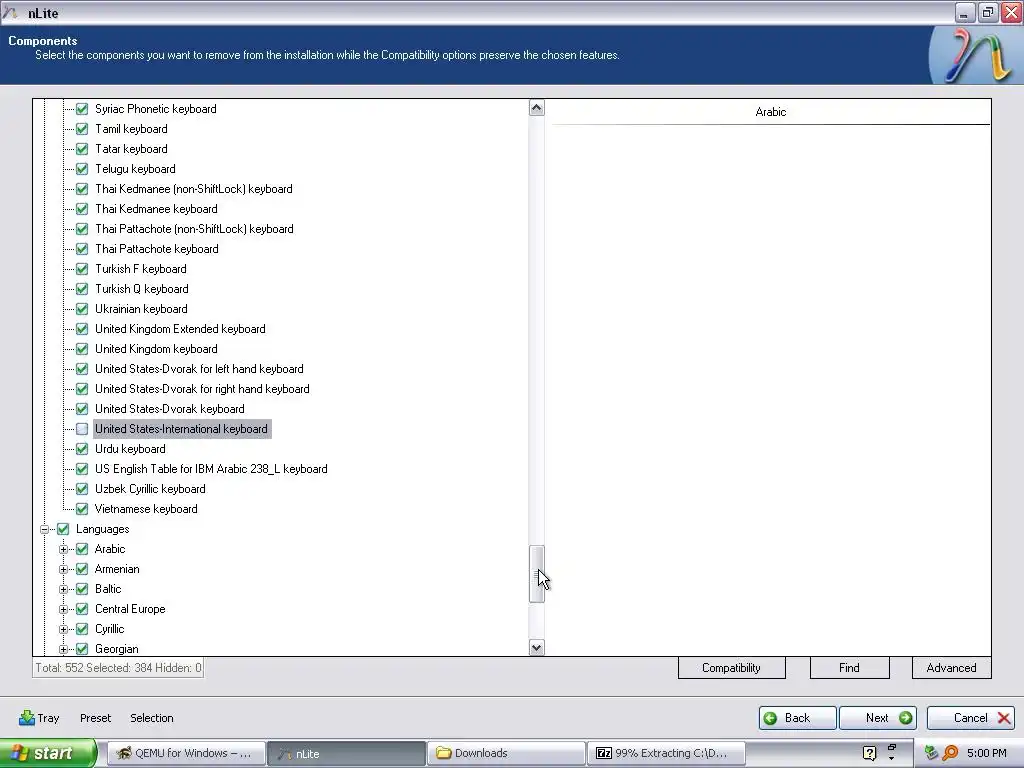Image resolution: width=1024 pixels, height=768 pixels.
Task: Select Thai Pattachote keyboard row
Action: tap(157, 249)
